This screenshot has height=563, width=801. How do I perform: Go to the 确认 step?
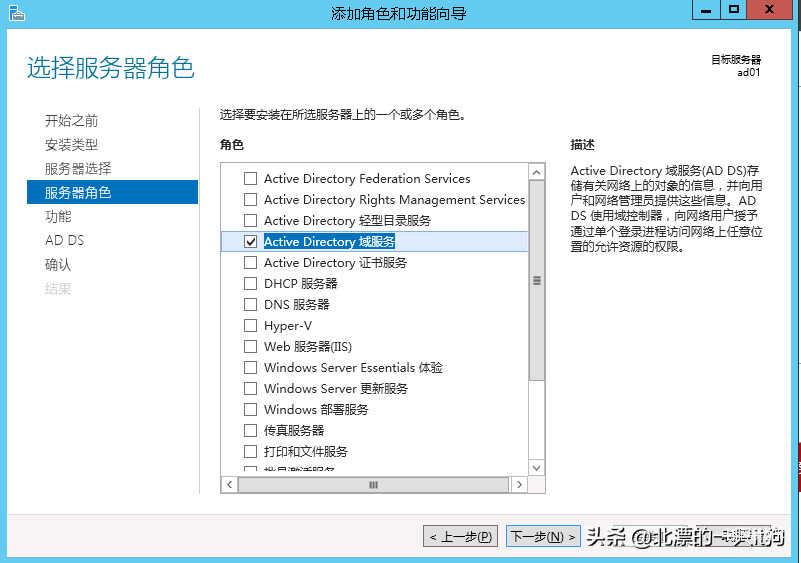58,264
